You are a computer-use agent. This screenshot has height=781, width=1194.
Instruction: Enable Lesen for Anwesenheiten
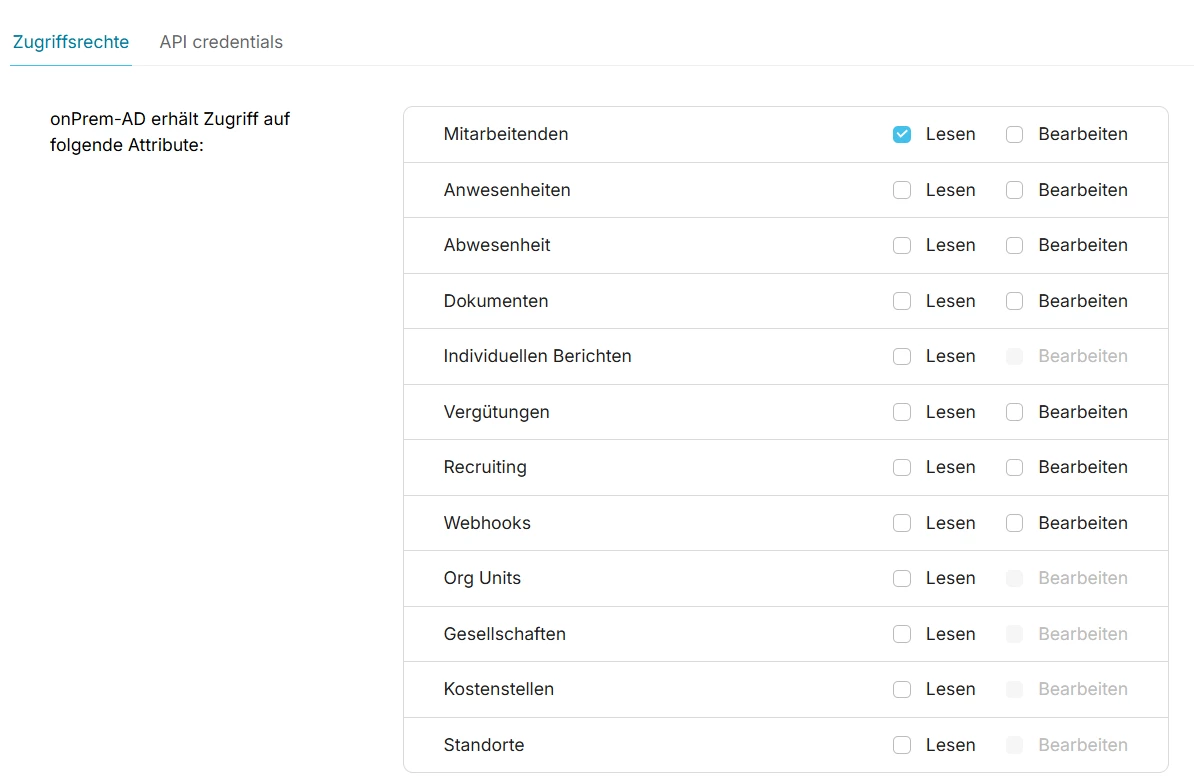(902, 190)
